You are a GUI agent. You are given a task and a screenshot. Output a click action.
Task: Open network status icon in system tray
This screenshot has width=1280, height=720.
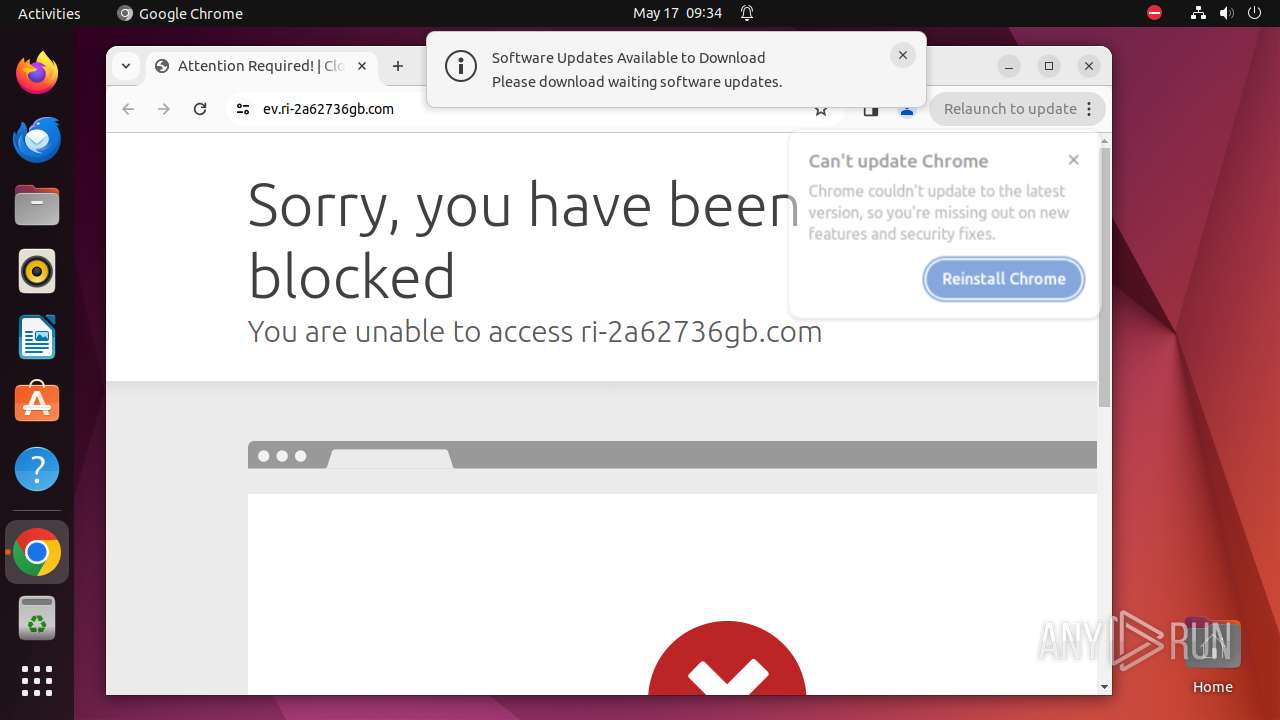click(x=1198, y=13)
